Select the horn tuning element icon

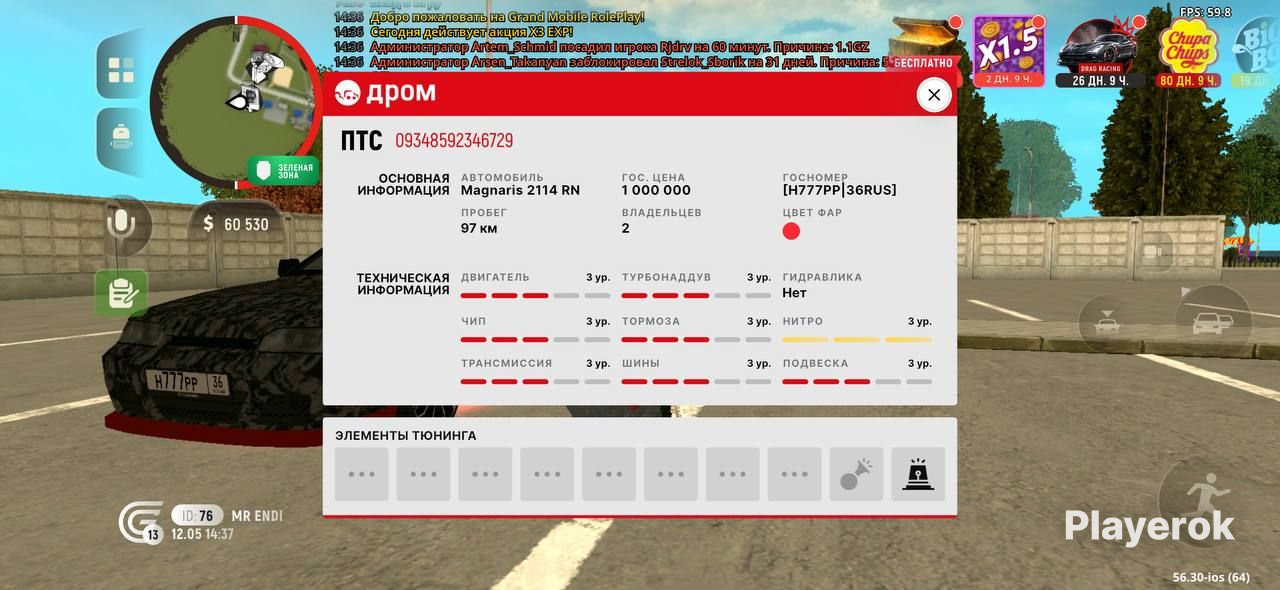(x=856, y=474)
